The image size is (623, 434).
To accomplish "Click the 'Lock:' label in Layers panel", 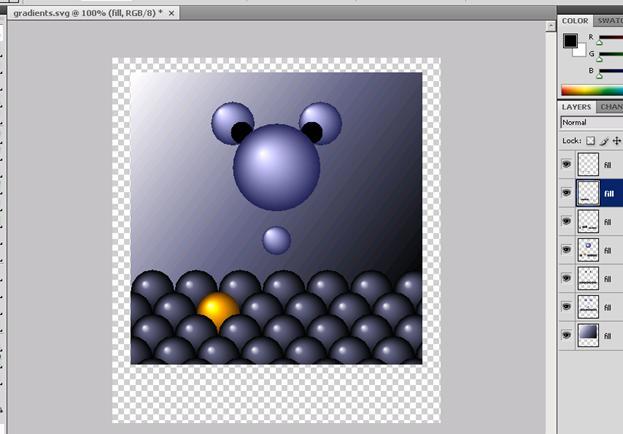I will (x=572, y=141).
